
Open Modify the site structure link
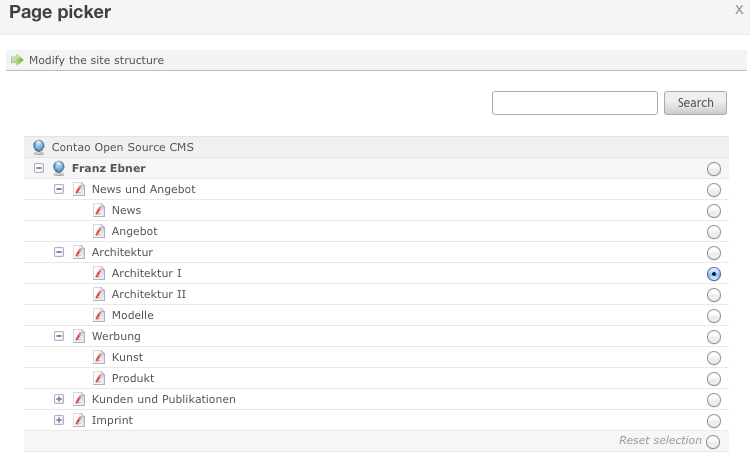coord(96,60)
